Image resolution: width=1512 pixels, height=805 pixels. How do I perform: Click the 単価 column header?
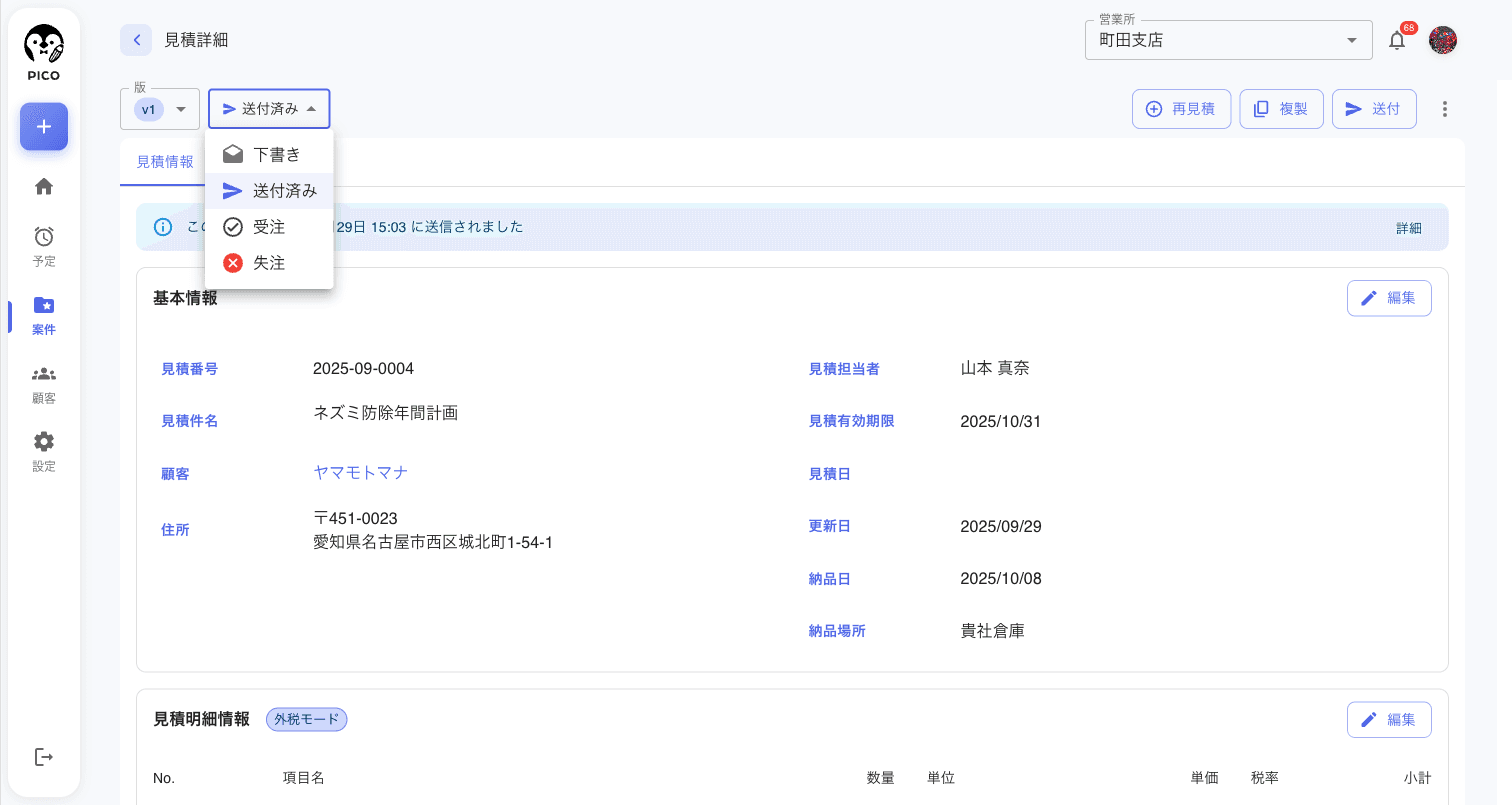[1204, 778]
